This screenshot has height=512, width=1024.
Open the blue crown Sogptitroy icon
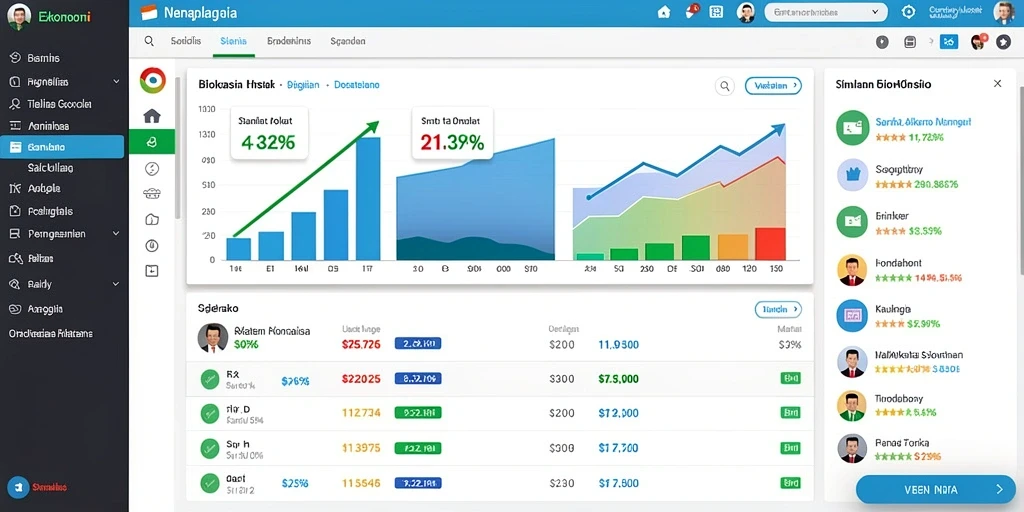point(852,174)
